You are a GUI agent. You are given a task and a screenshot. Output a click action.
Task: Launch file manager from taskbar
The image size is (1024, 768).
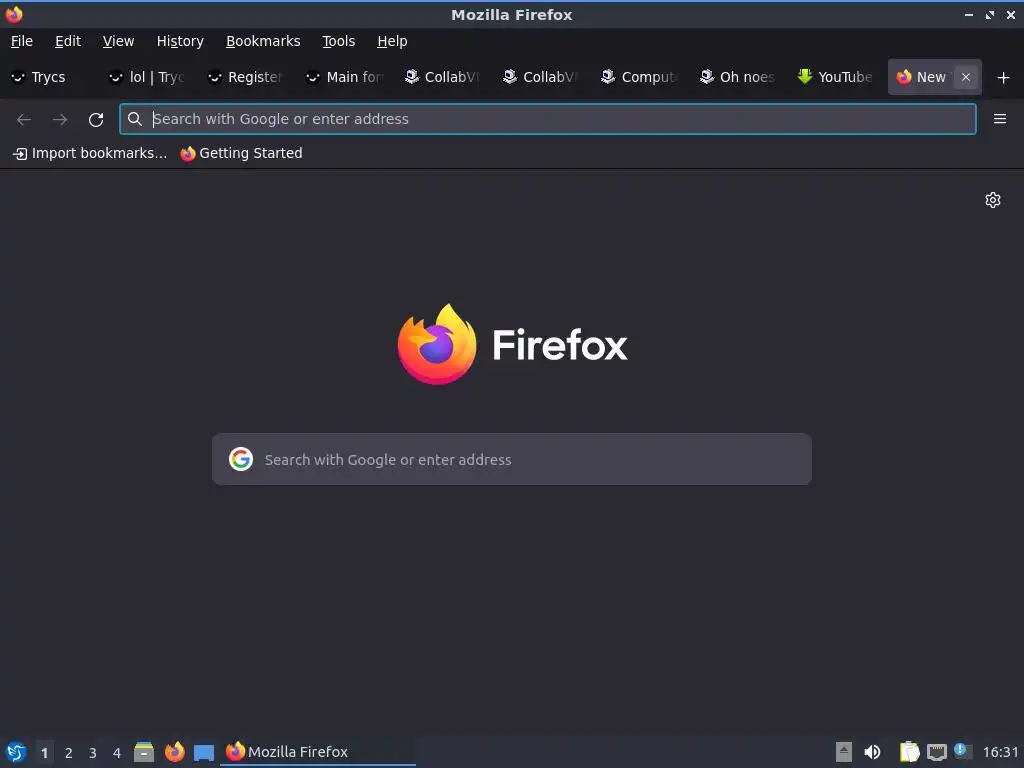click(144, 752)
